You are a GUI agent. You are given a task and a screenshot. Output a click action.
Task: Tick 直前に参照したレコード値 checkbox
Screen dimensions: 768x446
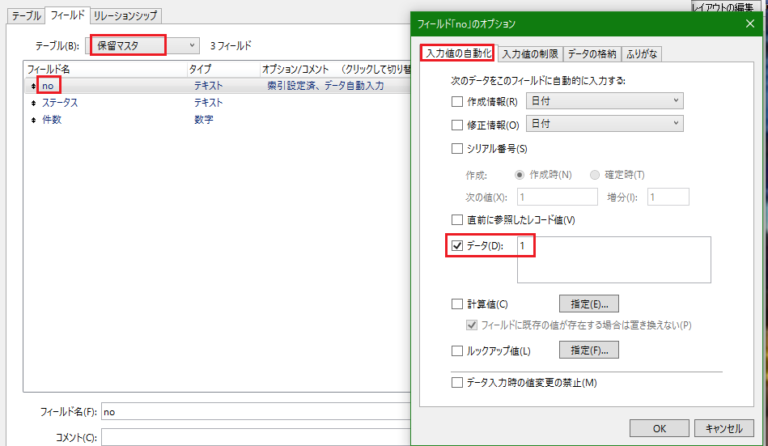tap(457, 220)
